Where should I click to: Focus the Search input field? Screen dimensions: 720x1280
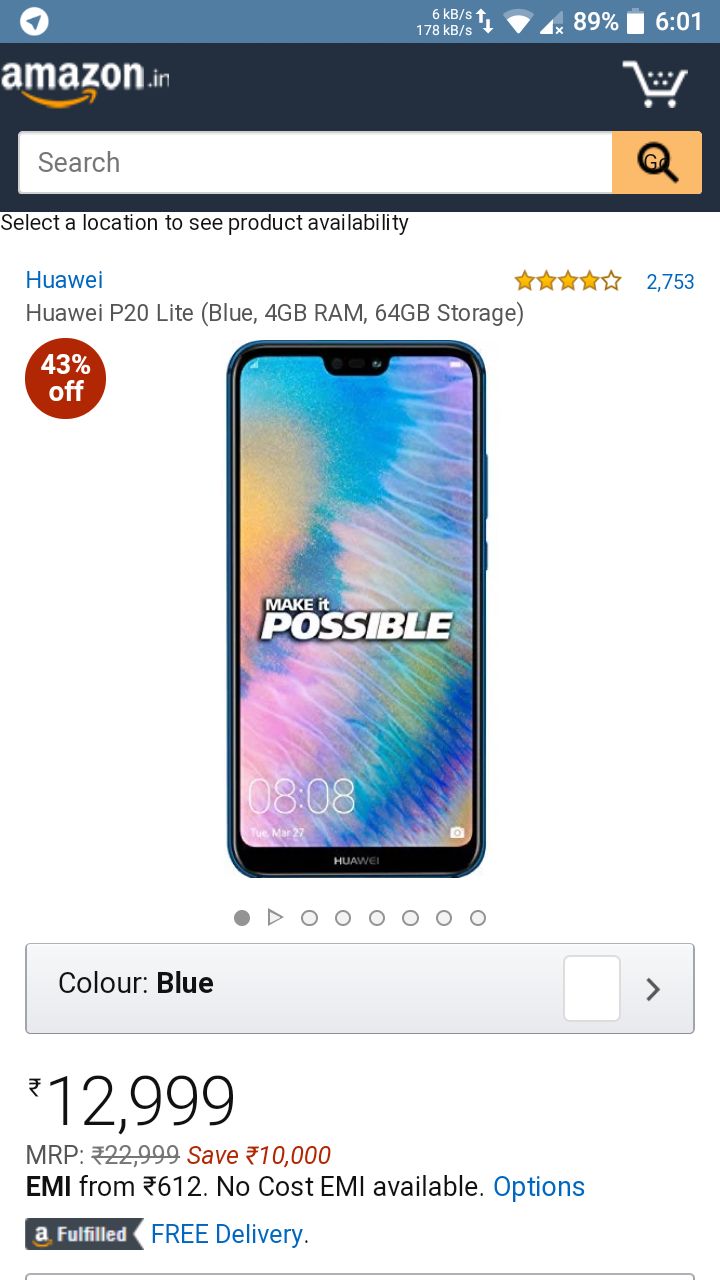tap(315, 162)
